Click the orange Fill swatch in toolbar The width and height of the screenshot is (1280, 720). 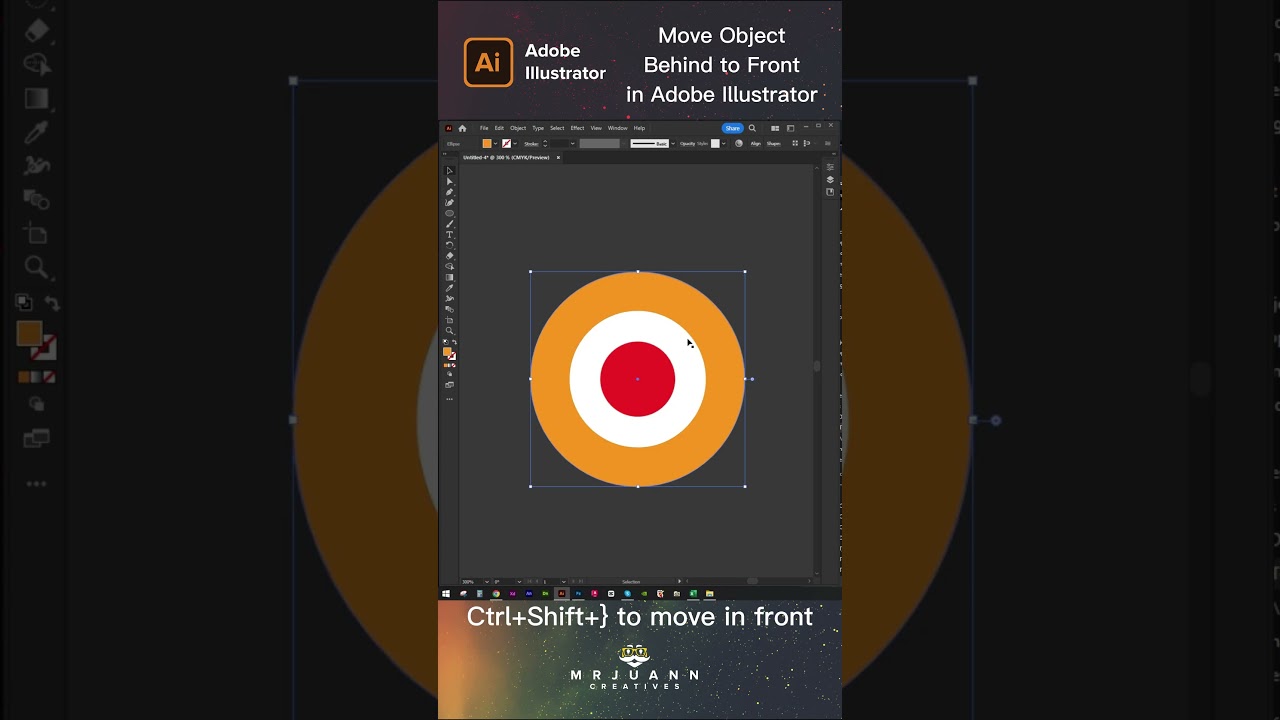pos(447,351)
